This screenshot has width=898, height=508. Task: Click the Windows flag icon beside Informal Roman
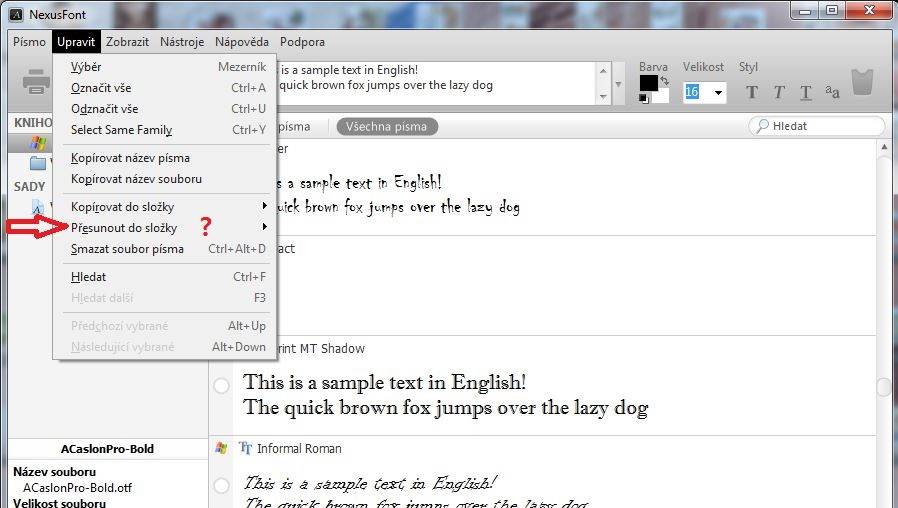coord(221,448)
